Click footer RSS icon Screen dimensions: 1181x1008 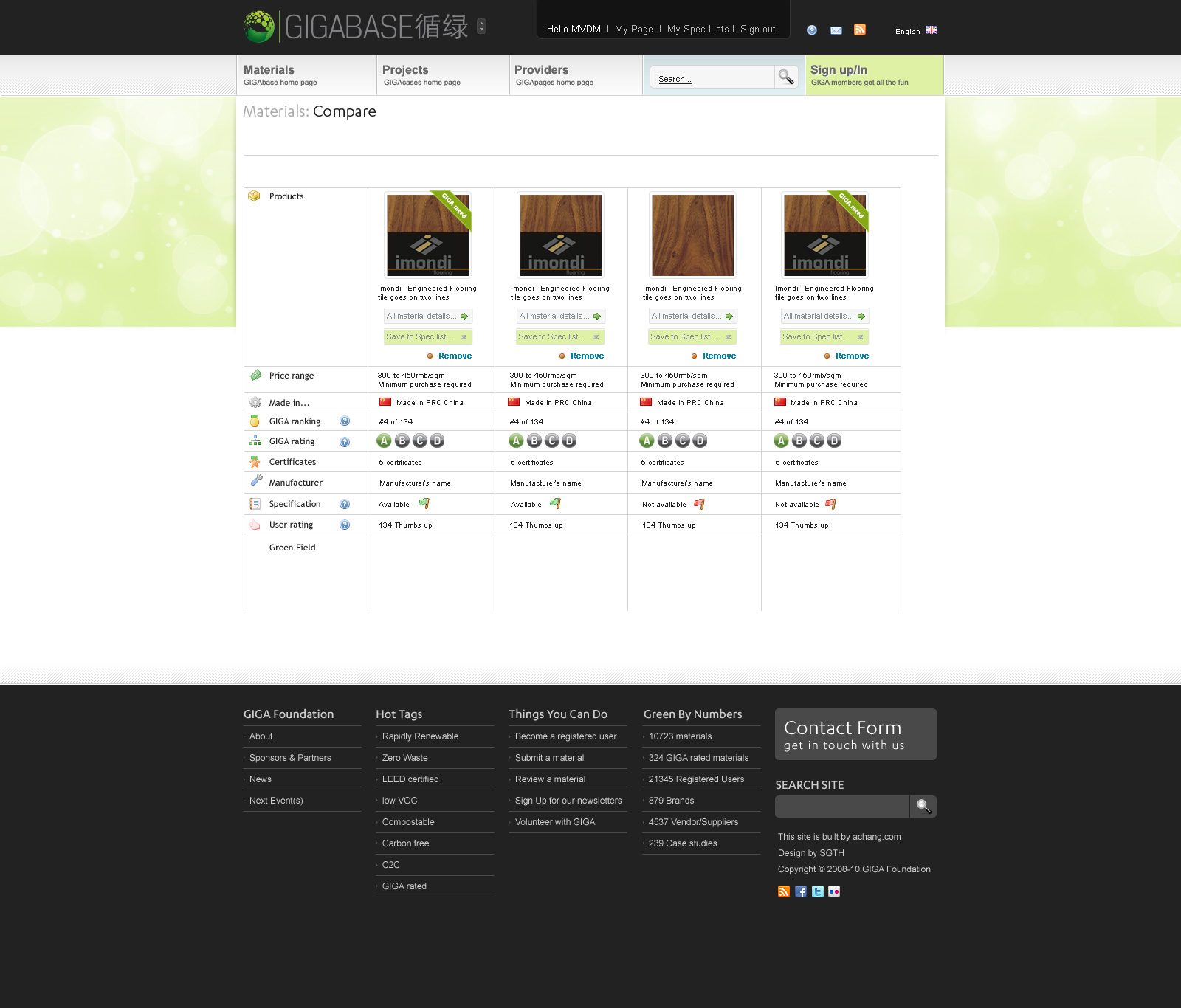point(784,891)
